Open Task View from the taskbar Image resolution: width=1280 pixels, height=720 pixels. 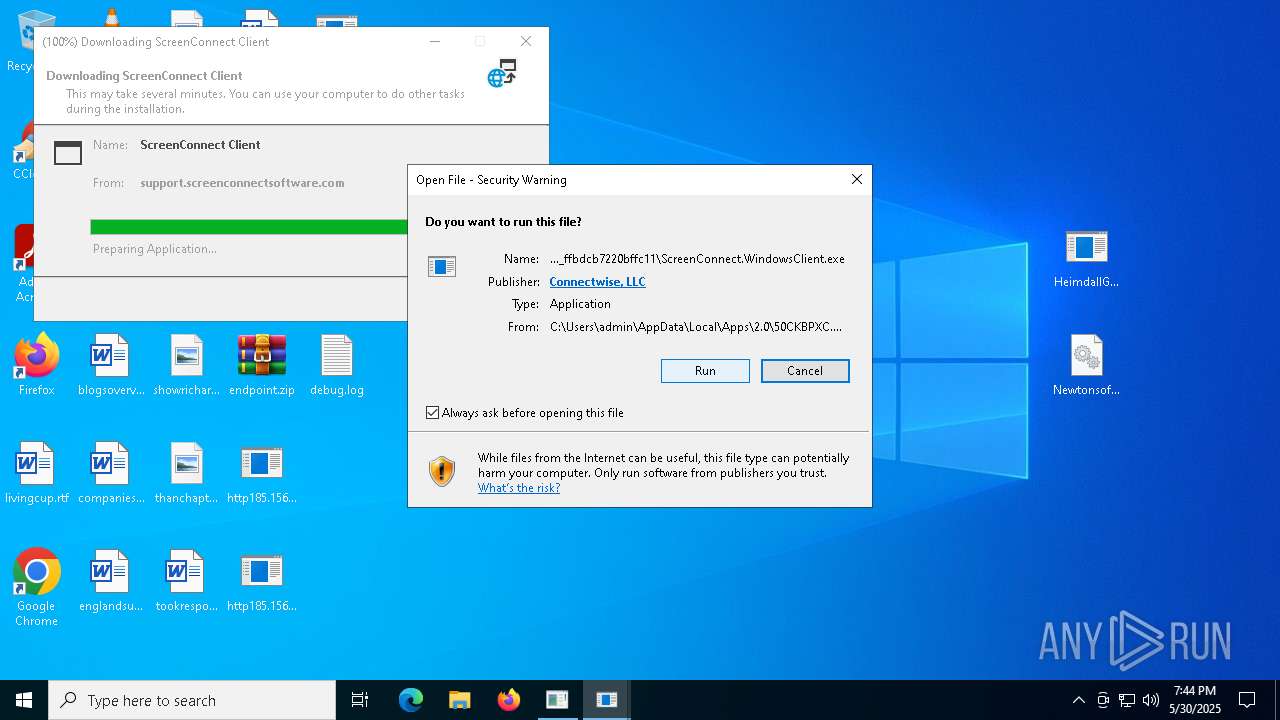tap(360, 700)
